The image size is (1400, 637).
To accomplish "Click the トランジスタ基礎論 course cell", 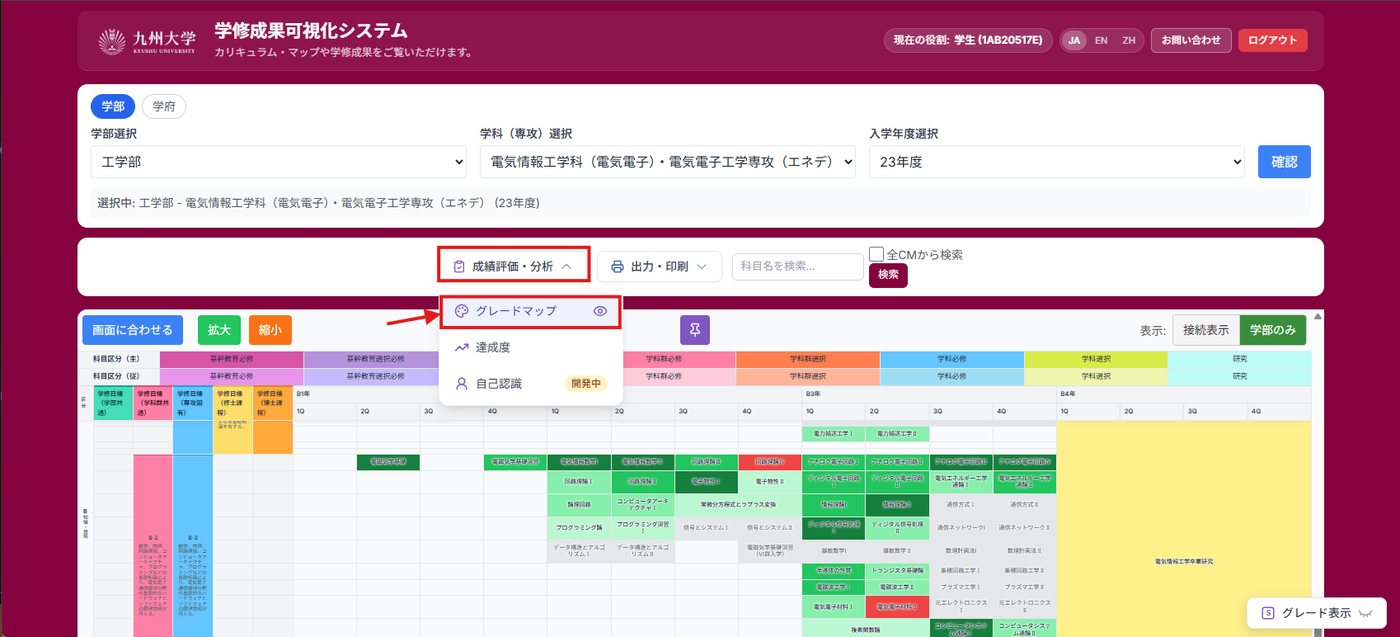I will pos(897,570).
